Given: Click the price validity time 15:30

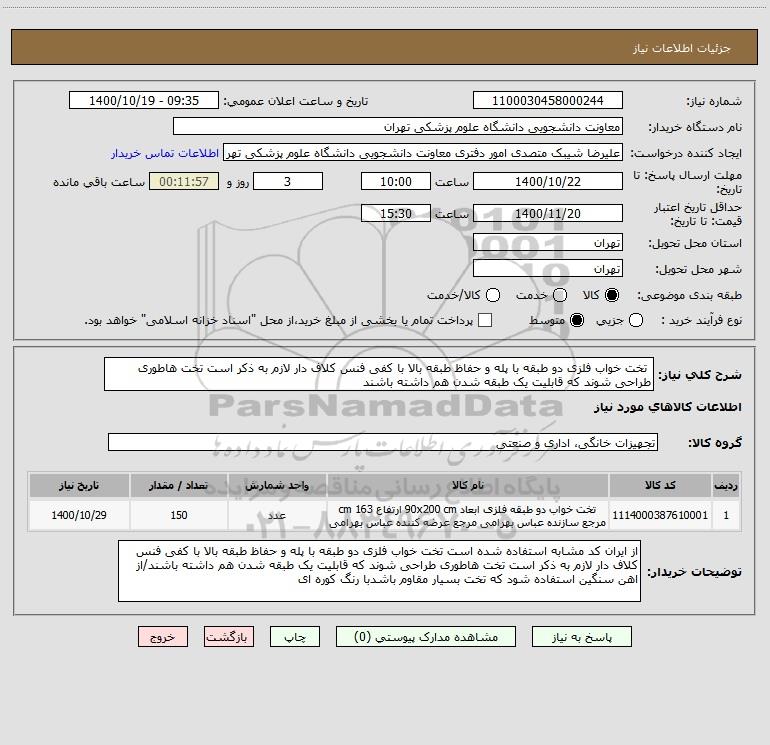Looking at the screenshot, I should click(x=396, y=213).
